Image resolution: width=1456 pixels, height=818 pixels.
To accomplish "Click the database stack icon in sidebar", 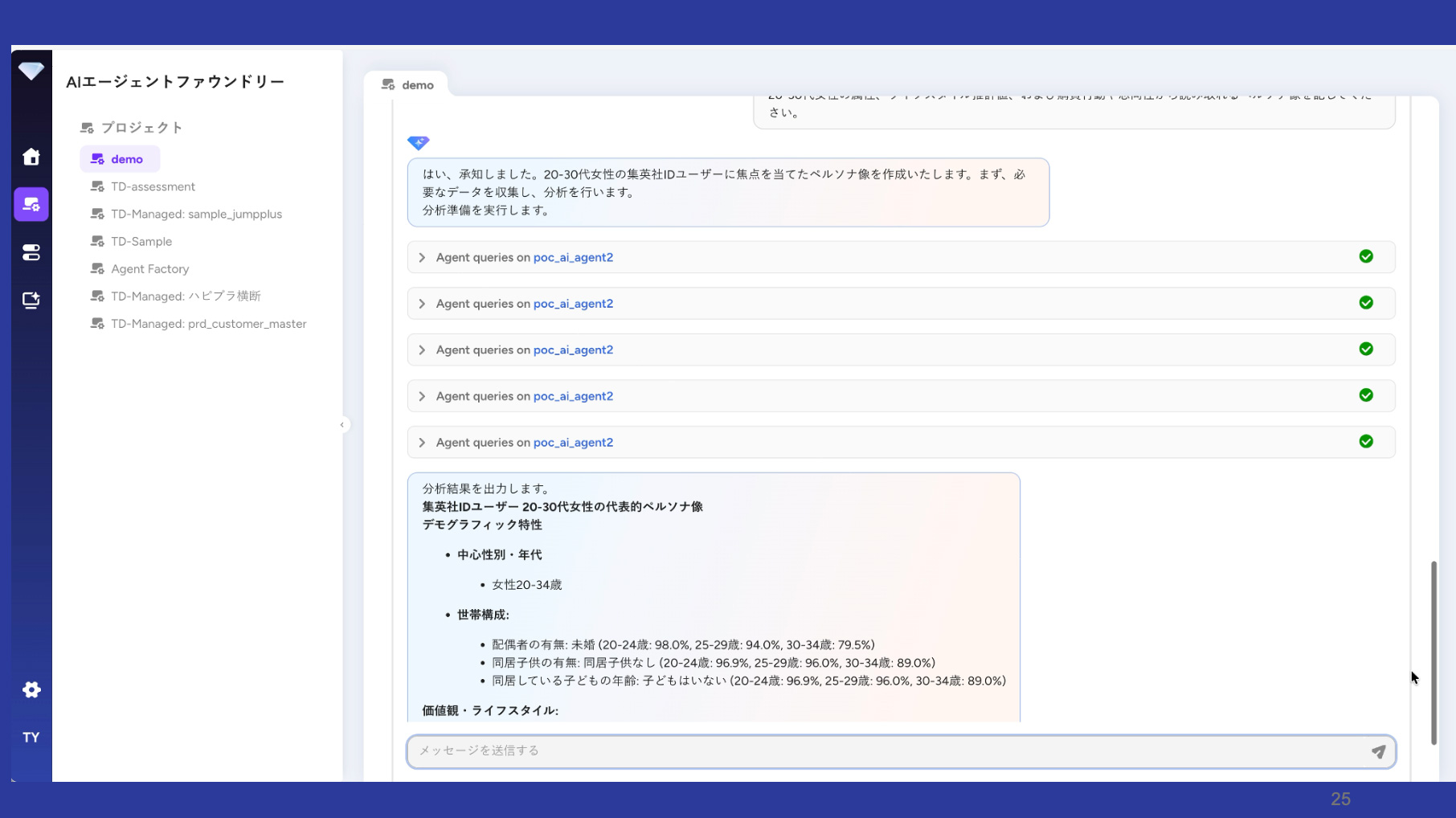I will click(x=31, y=253).
